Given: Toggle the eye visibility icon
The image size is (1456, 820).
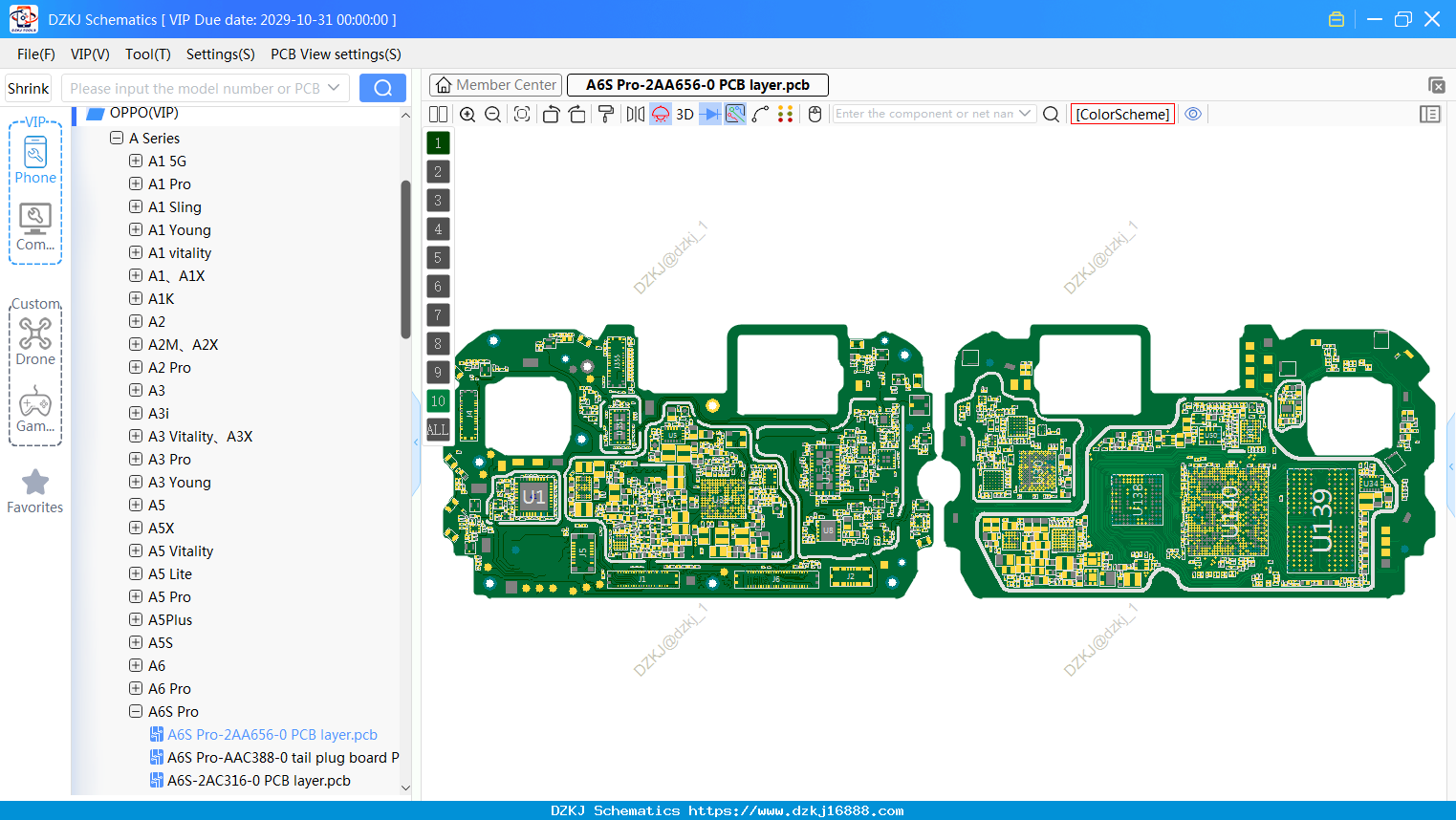Looking at the screenshot, I should tap(1193, 114).
